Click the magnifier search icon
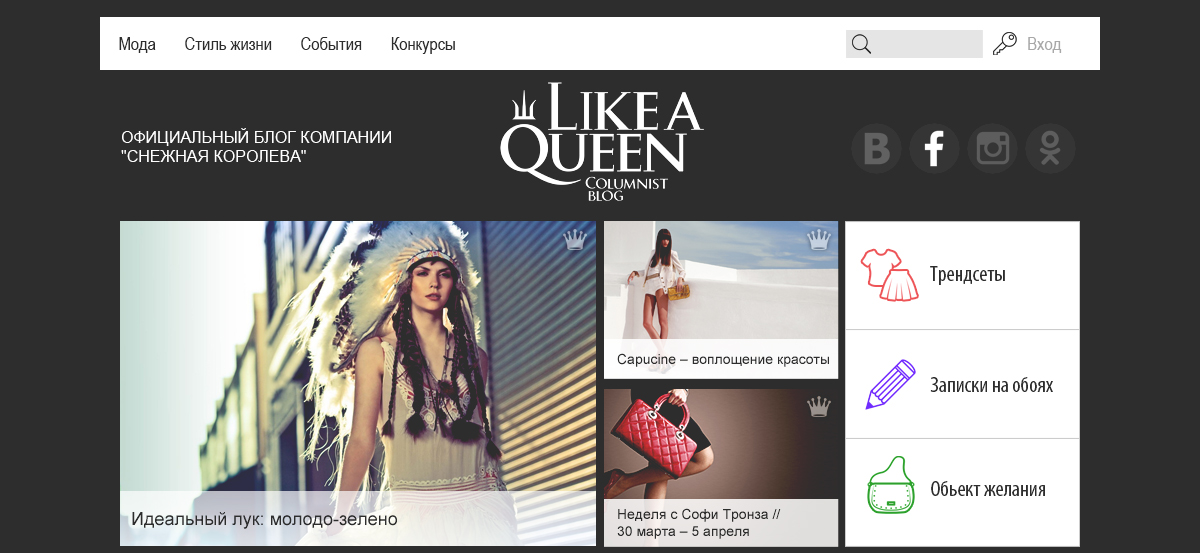The width and height of the screenshot is (1200, 553). 861,44
